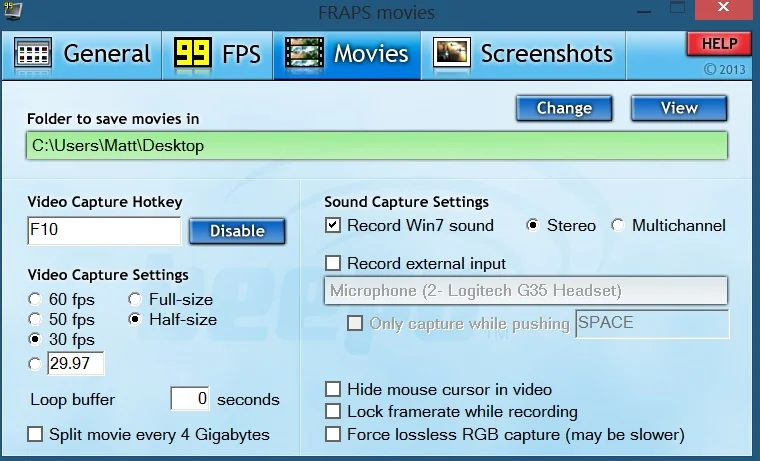
Task: Click View to open movies folder
Action: click(679, 108)
